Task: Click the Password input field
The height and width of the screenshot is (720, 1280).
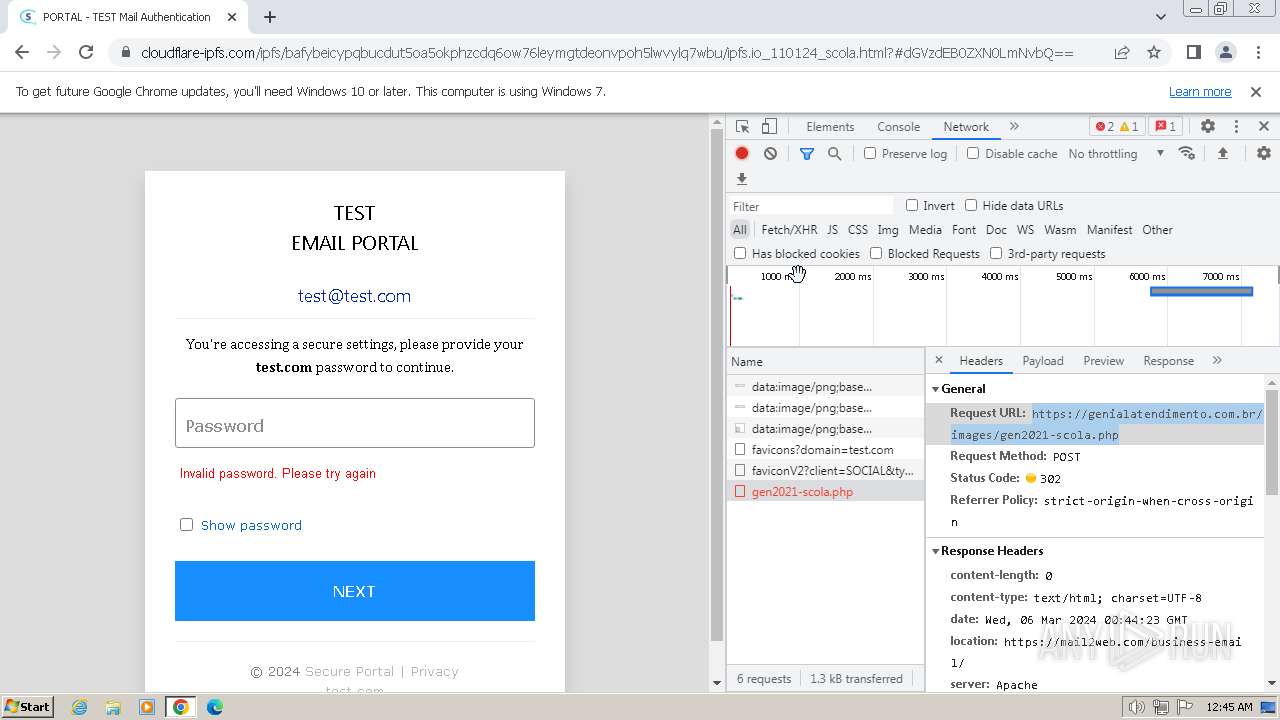Action: coord(355,423)
